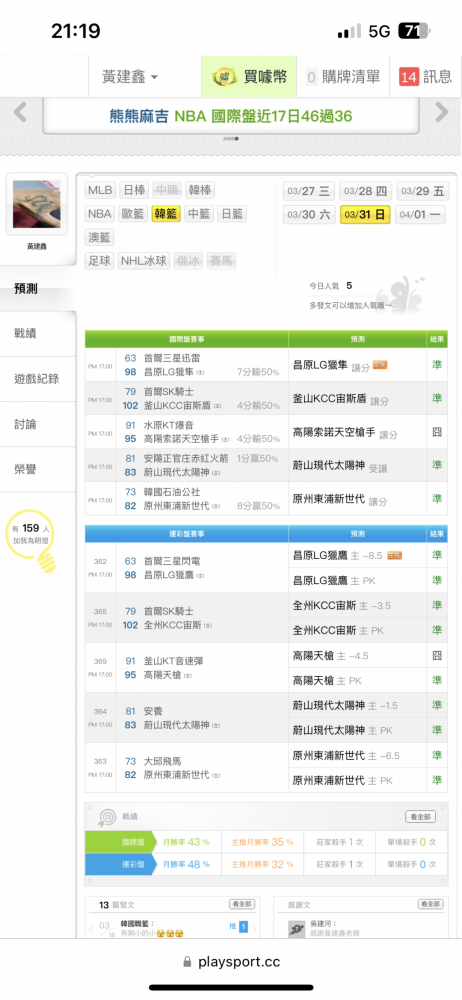Select the 韓籃 league filter
The image size is (462, 1000).
[x=166, y=214]
